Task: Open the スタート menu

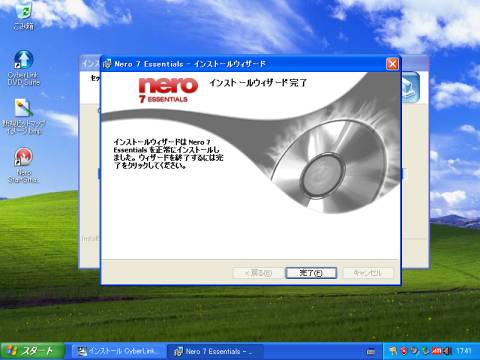Action: (32, 351)
